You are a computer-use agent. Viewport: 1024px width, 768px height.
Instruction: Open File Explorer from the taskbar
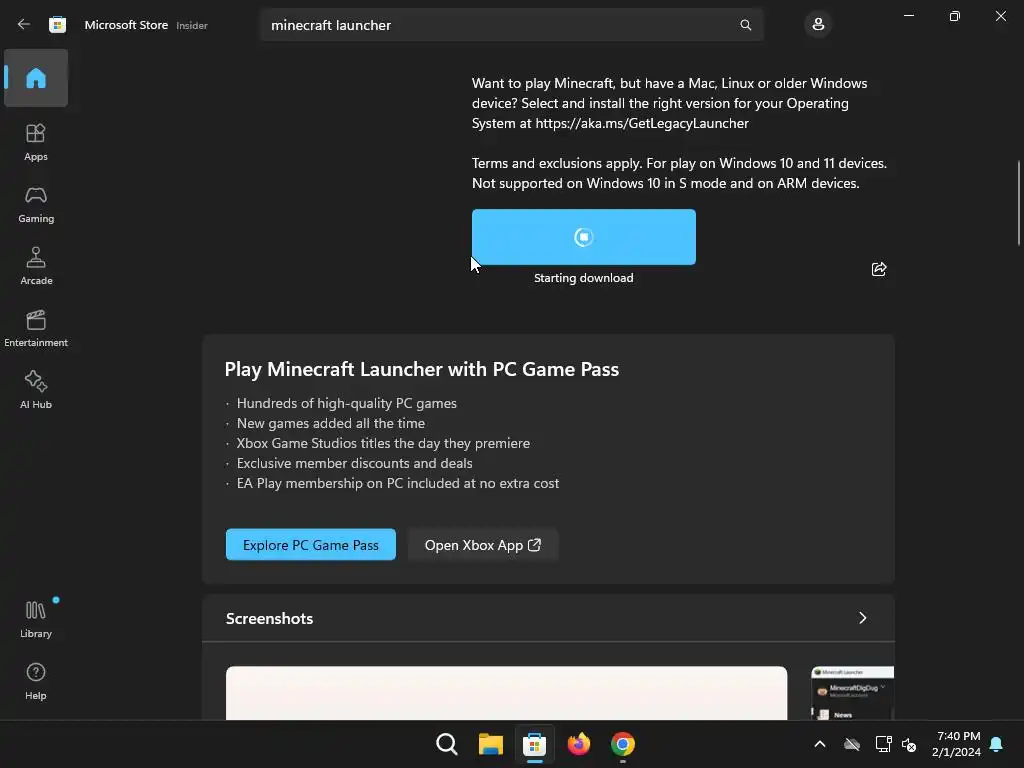(490, 744)
